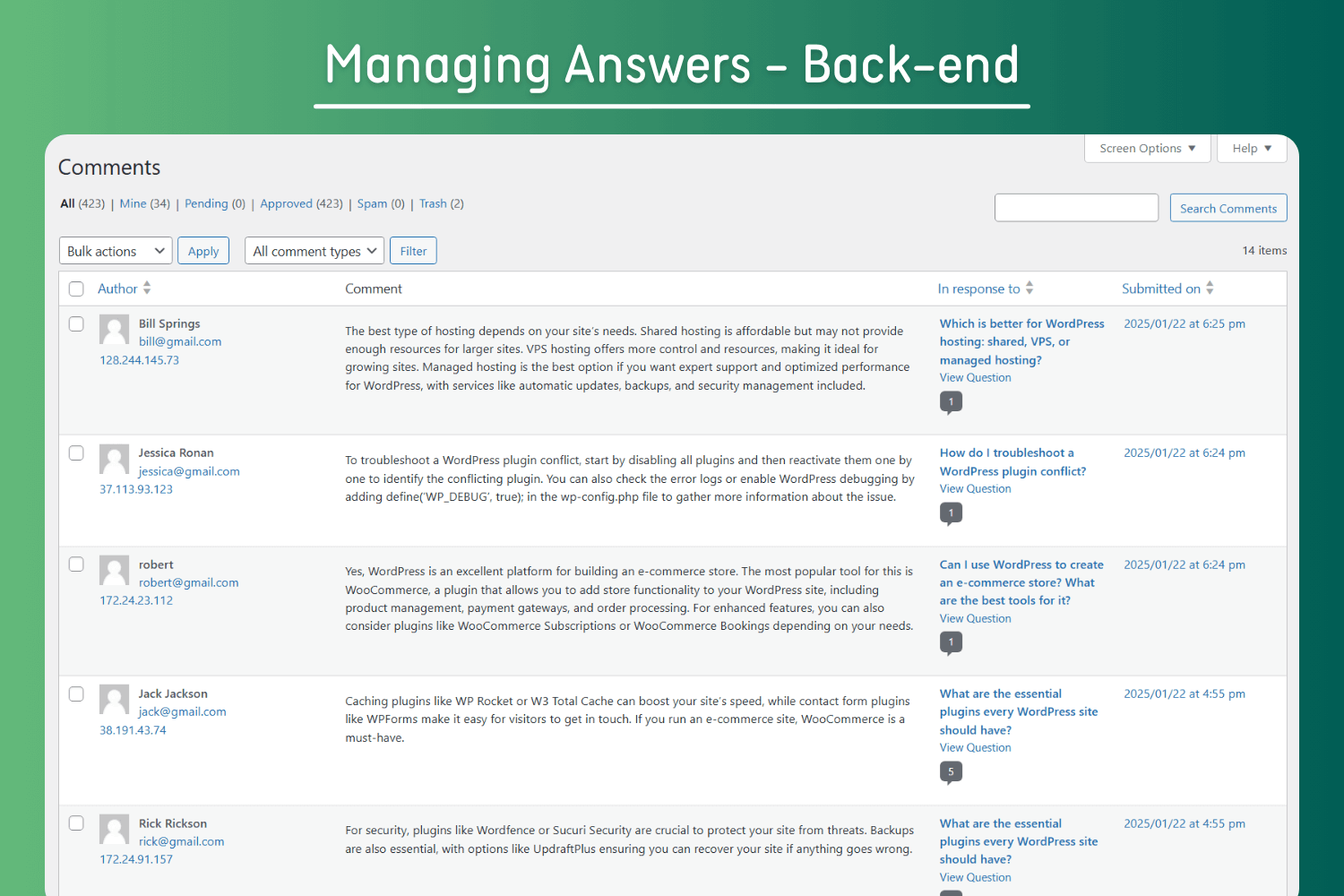This screenshot has width=1344, height=896.
Task: Click Jessica Ronan's avatar icon
Action: (x=114, y=459)
